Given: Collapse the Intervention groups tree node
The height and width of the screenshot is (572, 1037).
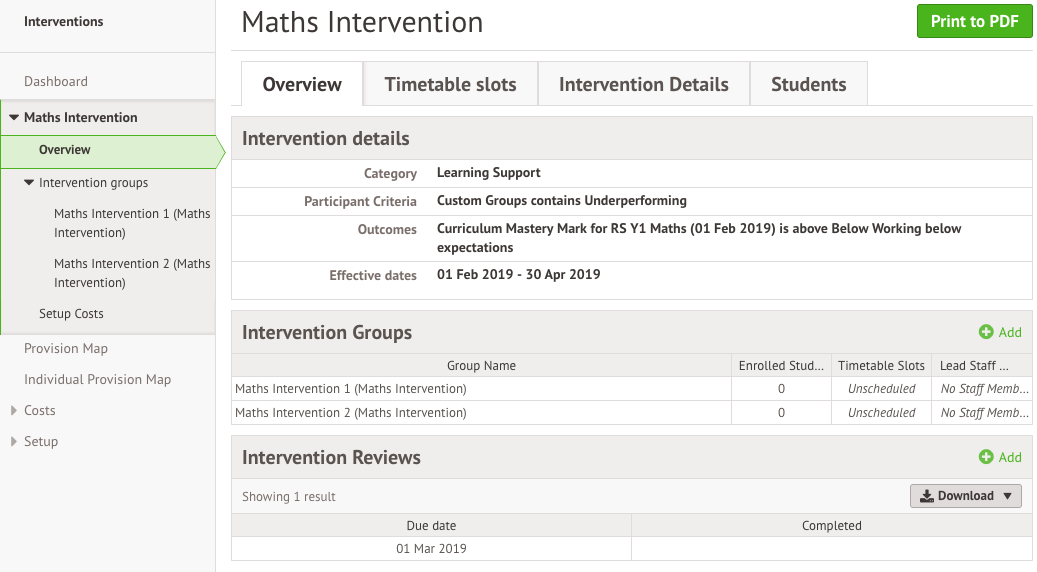Looking at the screenshot, I should pyautogui.click(x=28, y=183).
